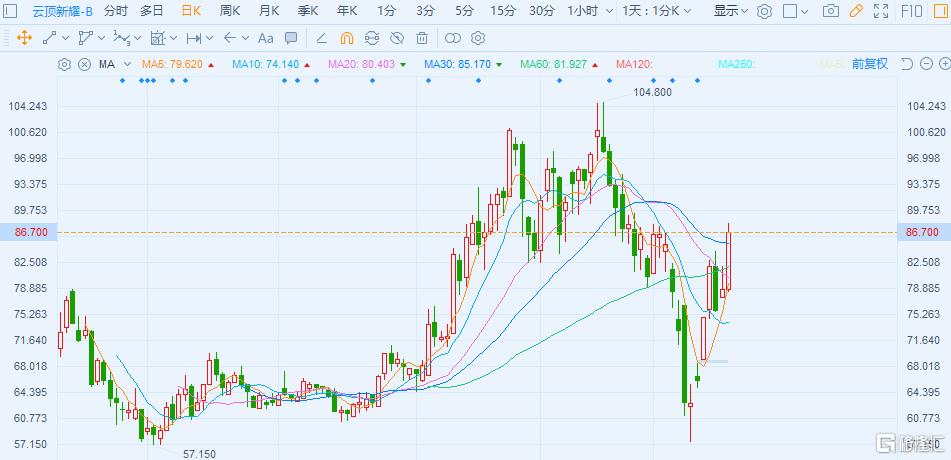The width and height of the screenshot is (951, 460).
Task: Toggle the magnet snap mode
Action: [x=347, y=39]
